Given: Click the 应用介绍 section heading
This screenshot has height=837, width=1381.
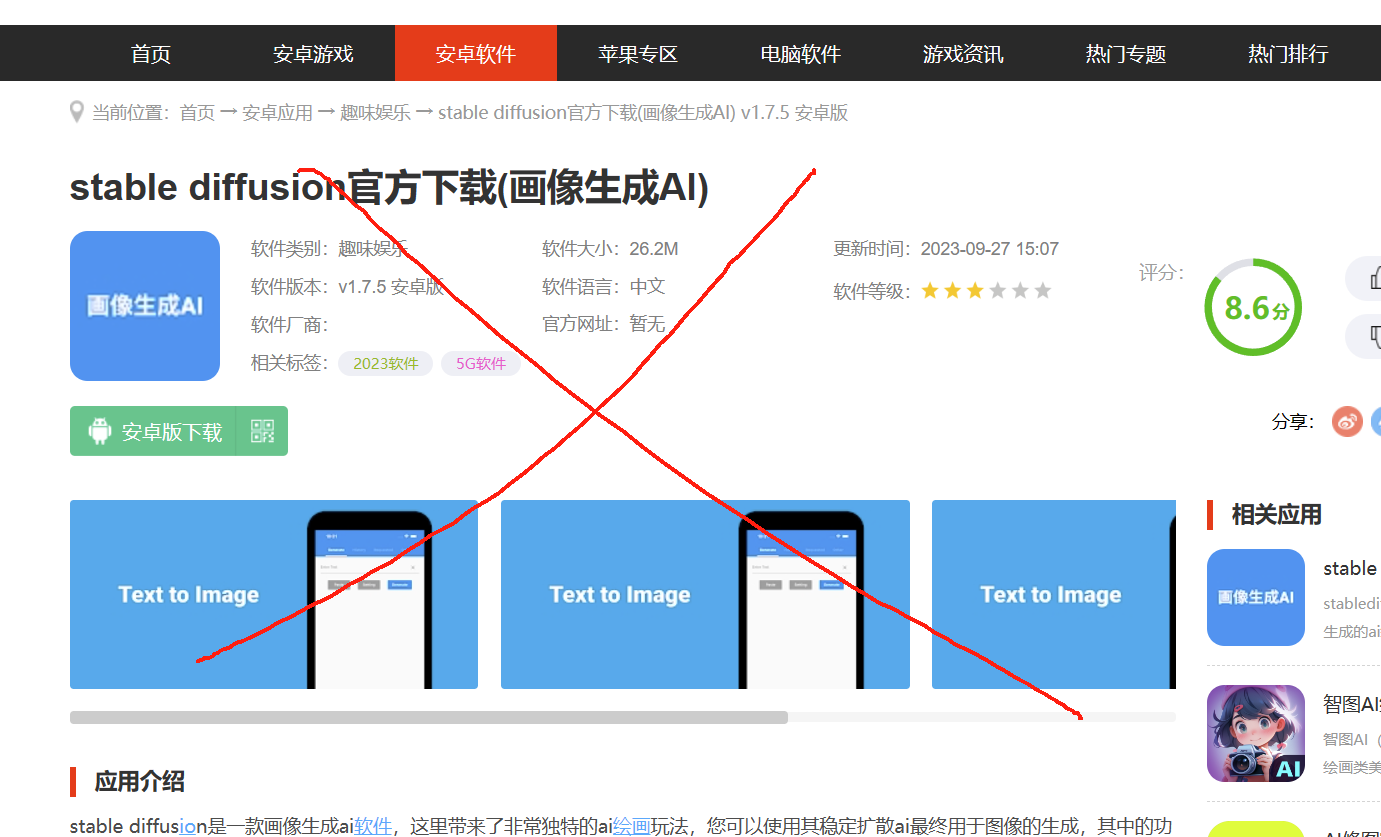Looking at the screenshot, I should coord(139,782).
